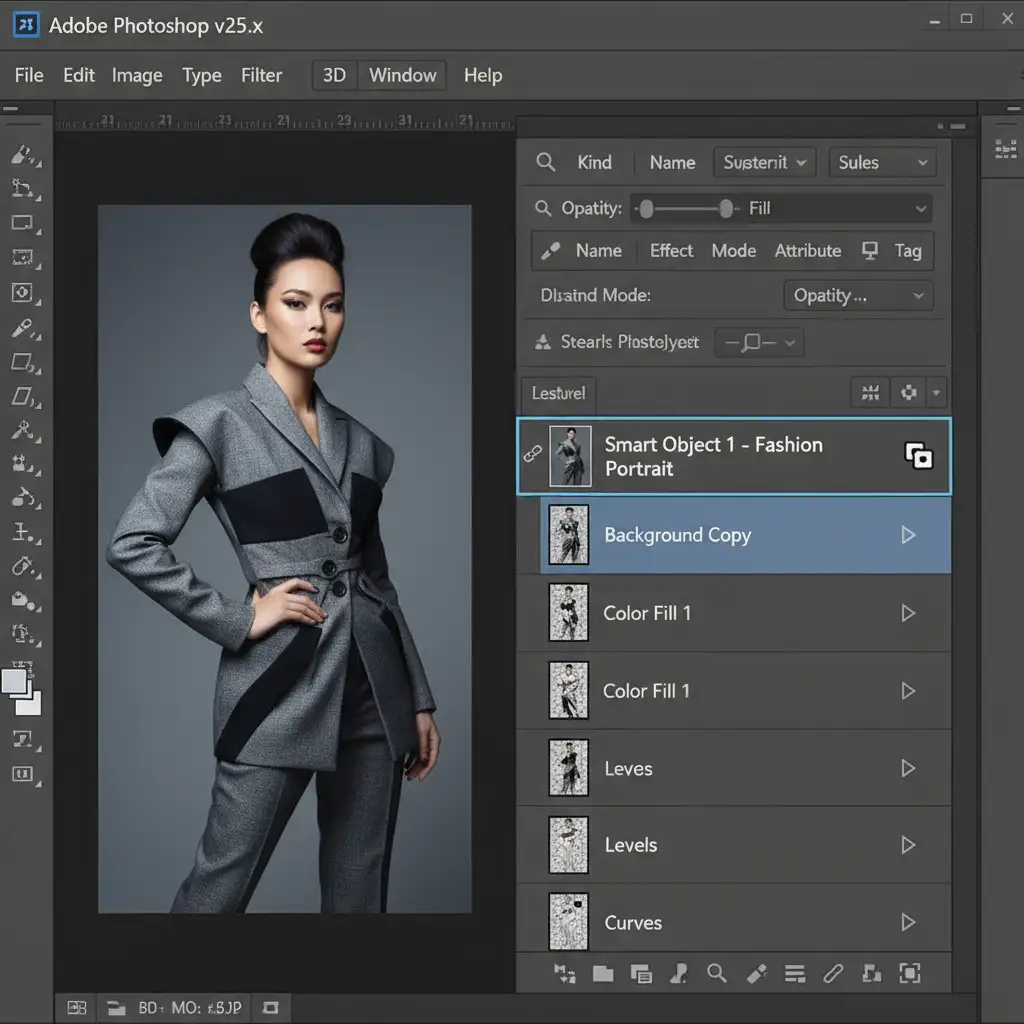Switch to the Lesturel tab
1024x1024 pixels.
click(559, 393)
